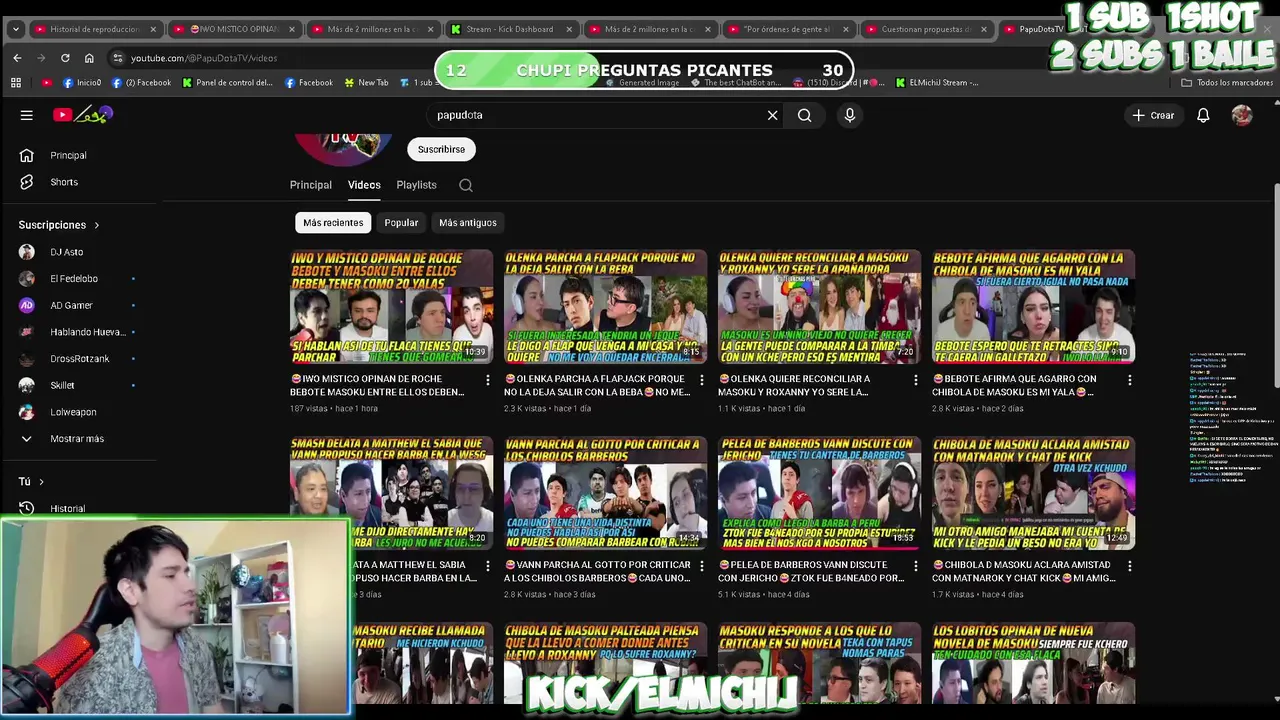
Task: Open options for PELEA DE BARBEROS video
Action: click(x=916, y=566)
